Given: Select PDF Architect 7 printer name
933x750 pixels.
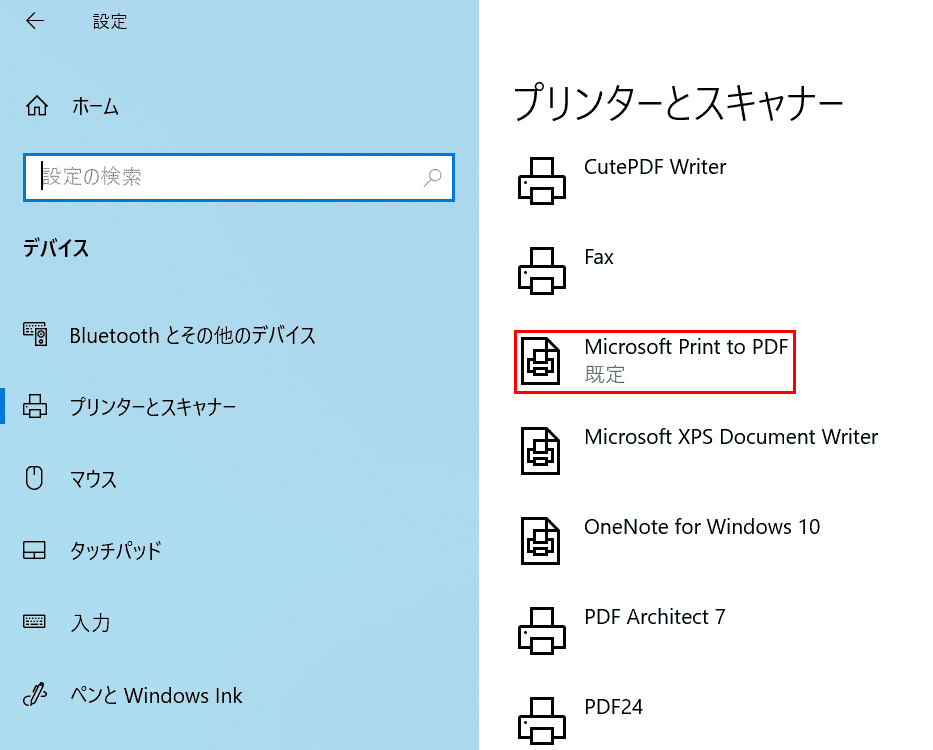Looking at the screenshot, I should click(x=655, y=617).
